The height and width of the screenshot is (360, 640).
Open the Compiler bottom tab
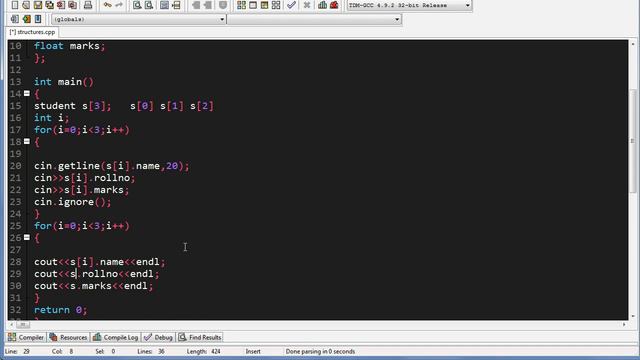coord(26,337)
